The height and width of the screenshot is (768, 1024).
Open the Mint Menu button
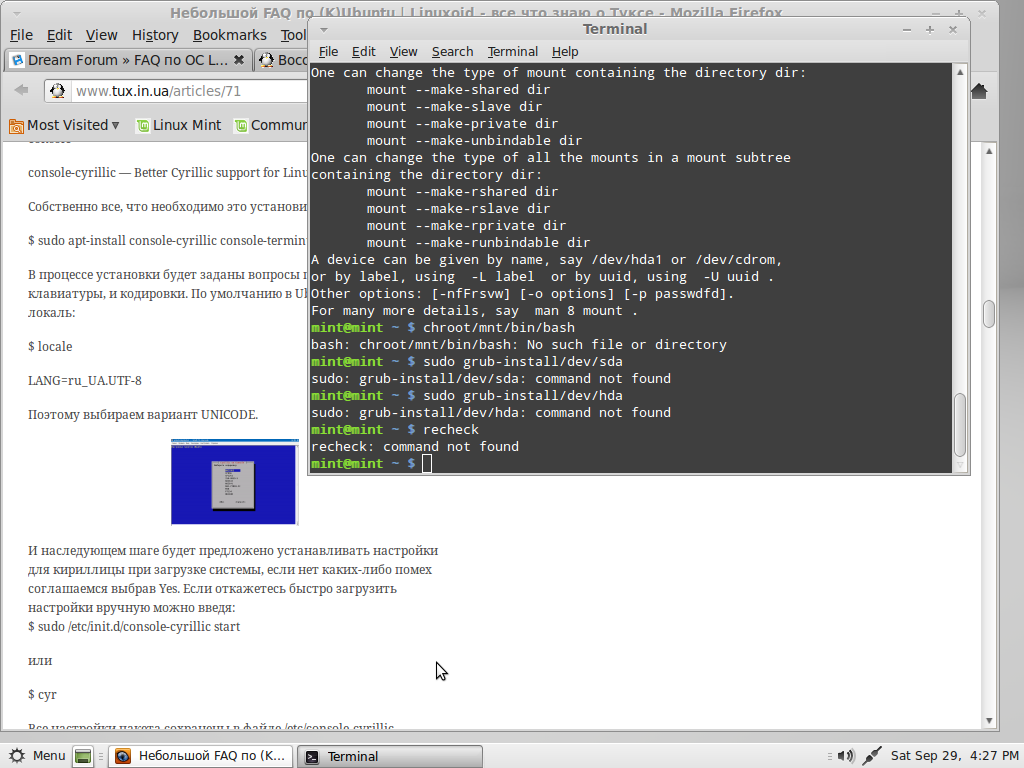(39, 756)
